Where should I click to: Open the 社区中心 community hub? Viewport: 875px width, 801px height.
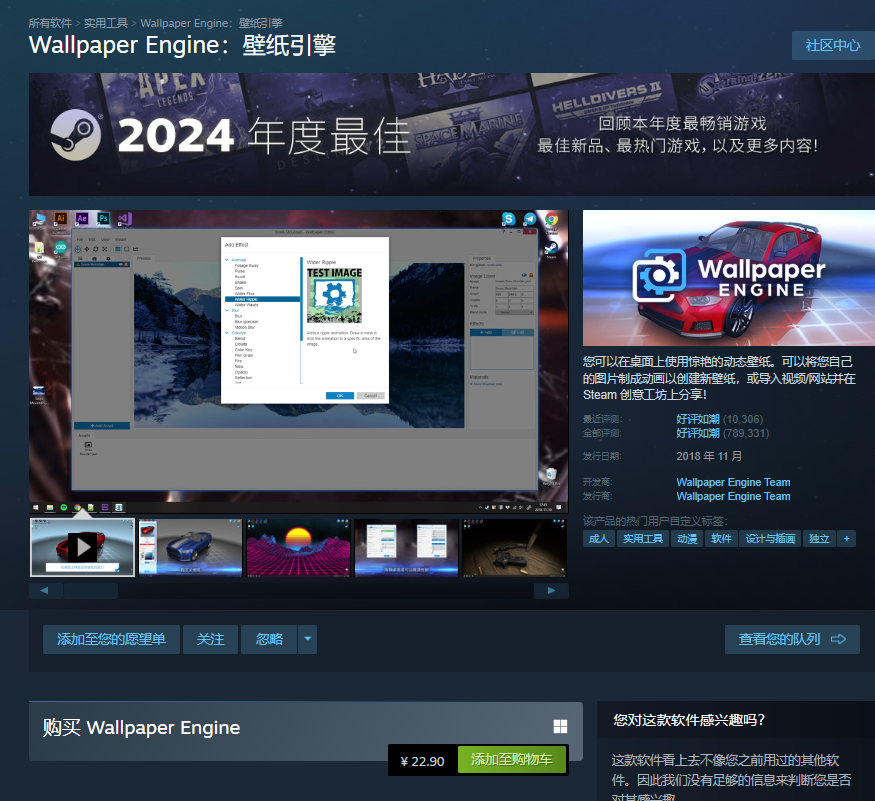832,44
